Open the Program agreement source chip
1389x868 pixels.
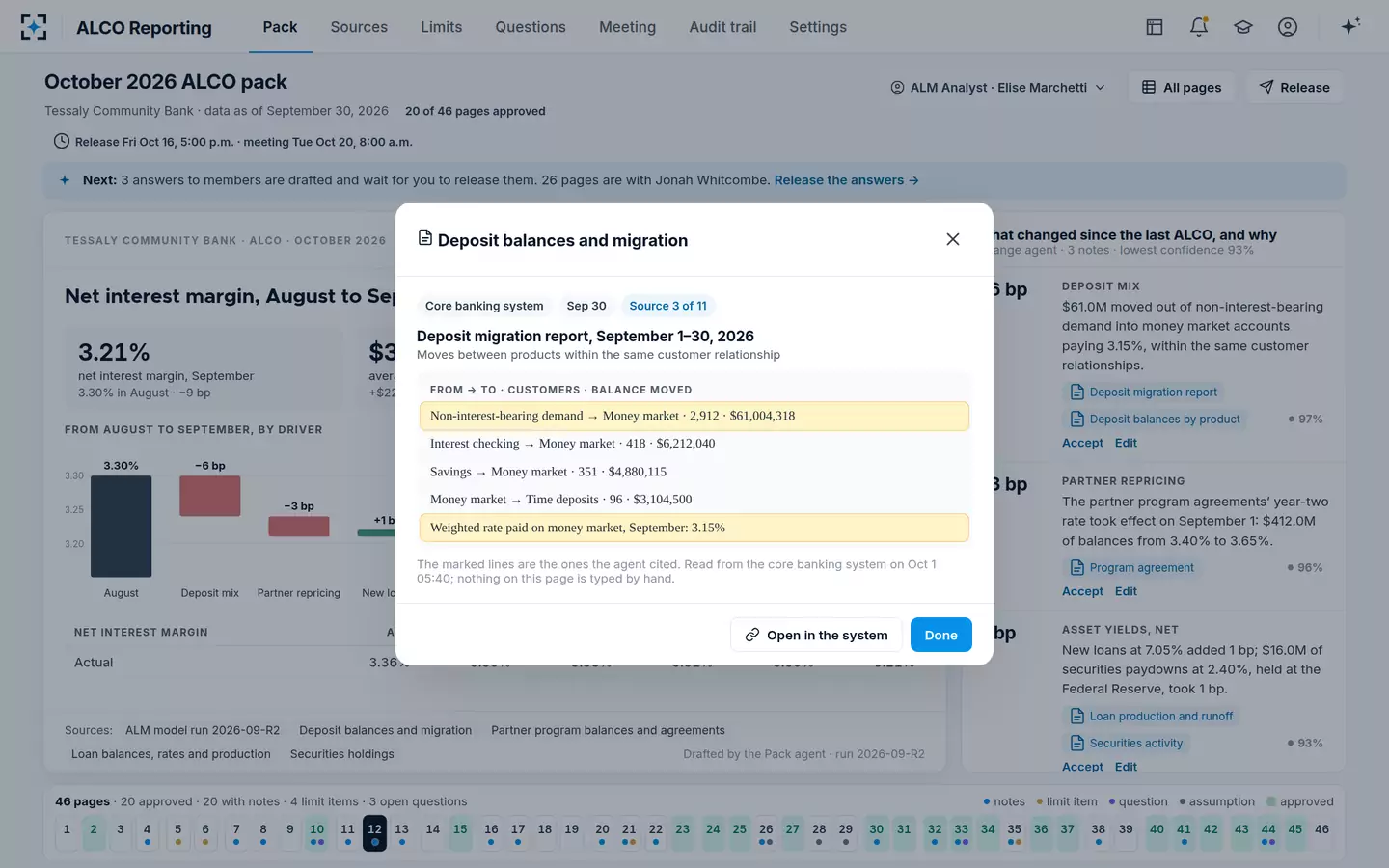click(x=1131, y=567)
